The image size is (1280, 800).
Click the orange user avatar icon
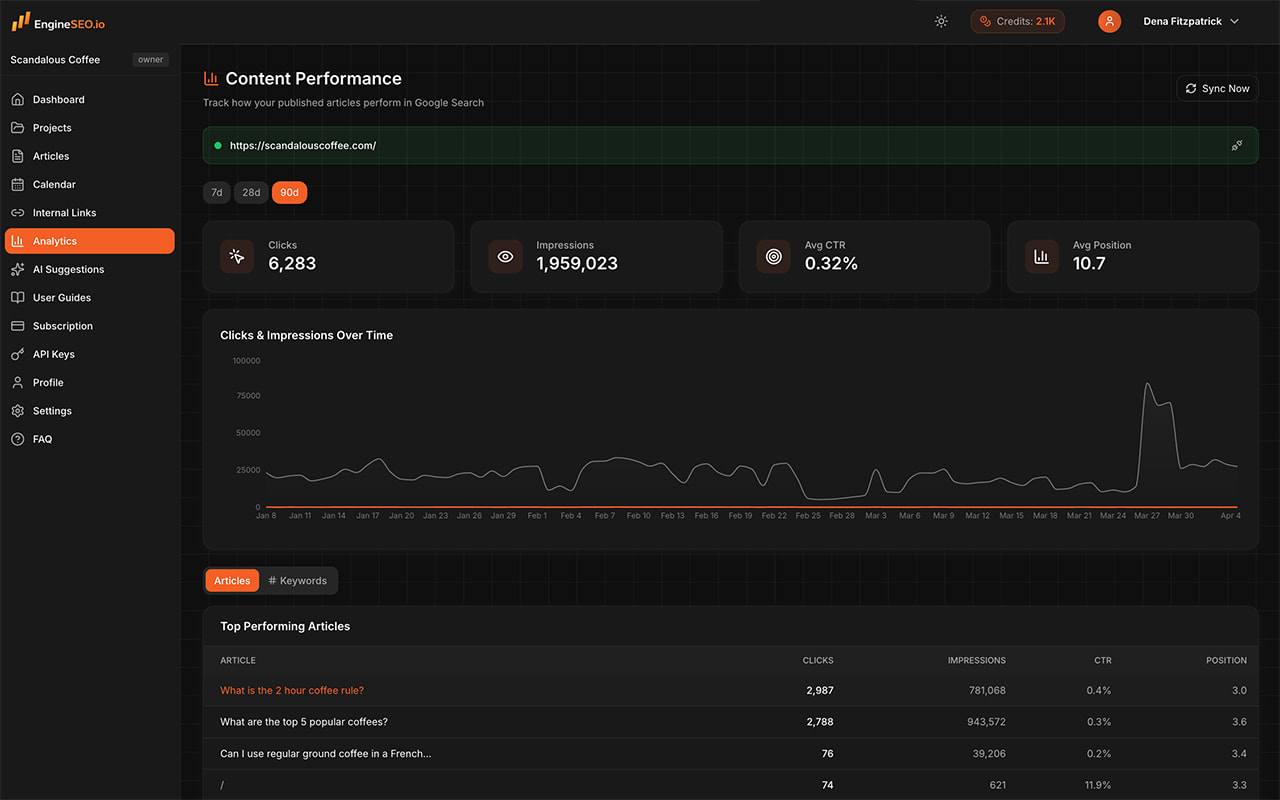(1109, 21)
